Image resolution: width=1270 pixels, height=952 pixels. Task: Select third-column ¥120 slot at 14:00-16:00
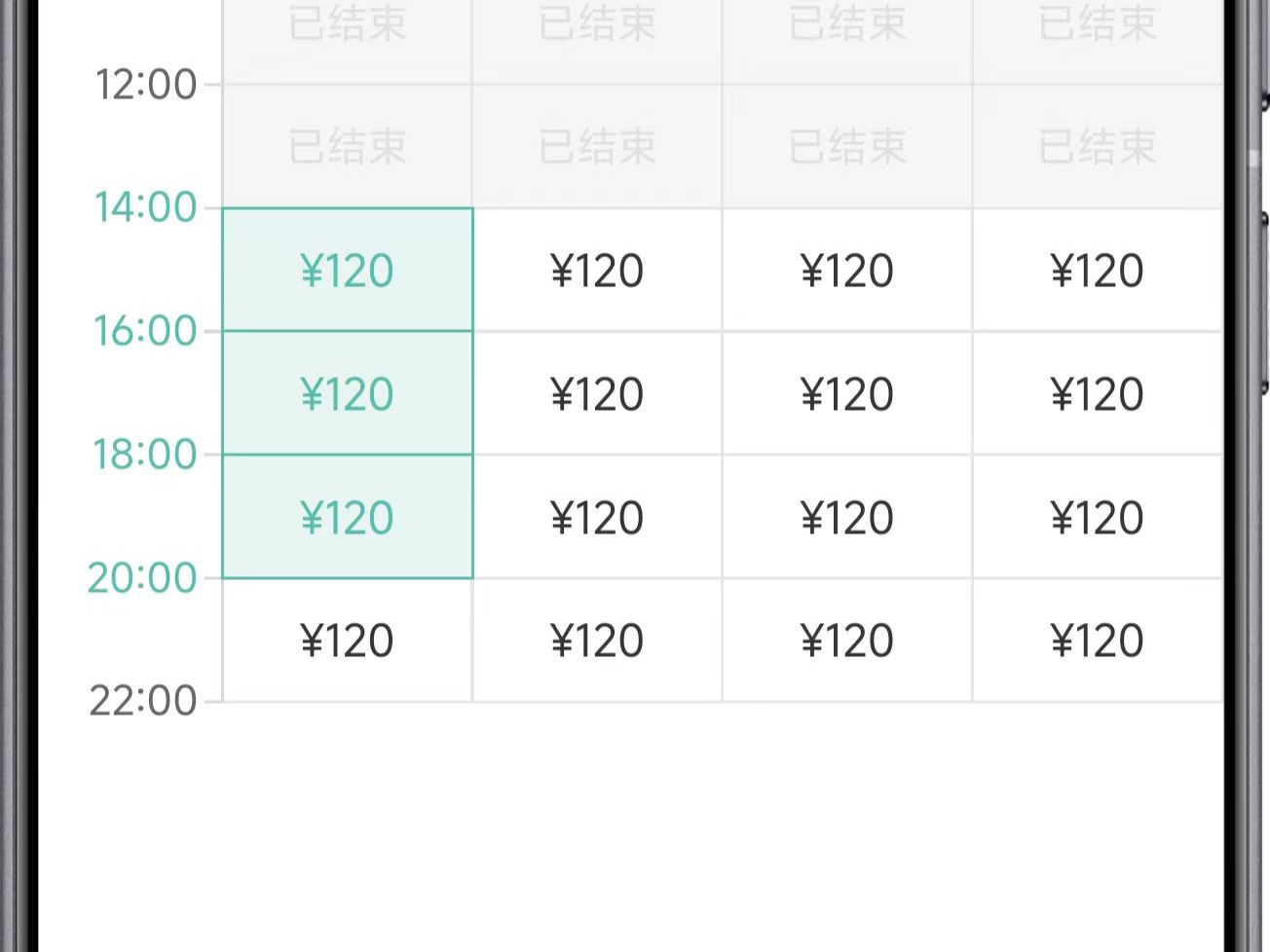847,270
